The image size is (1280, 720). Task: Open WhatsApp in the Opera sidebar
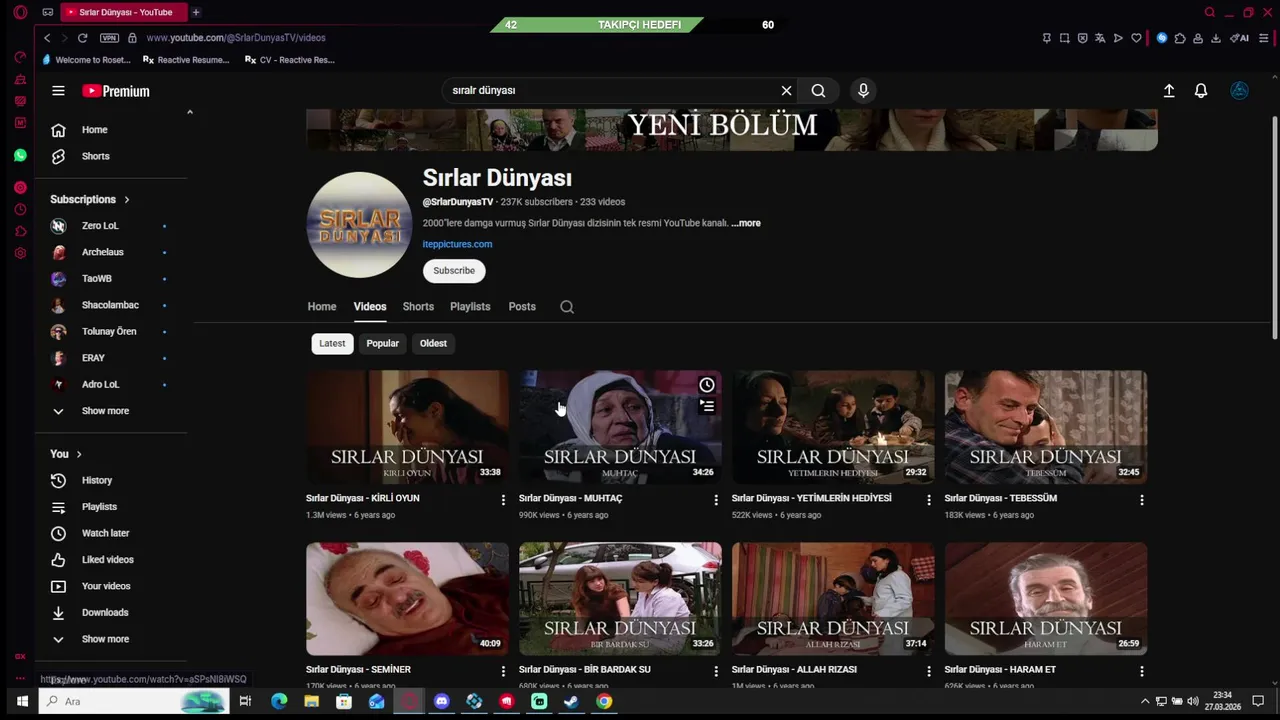20,156
